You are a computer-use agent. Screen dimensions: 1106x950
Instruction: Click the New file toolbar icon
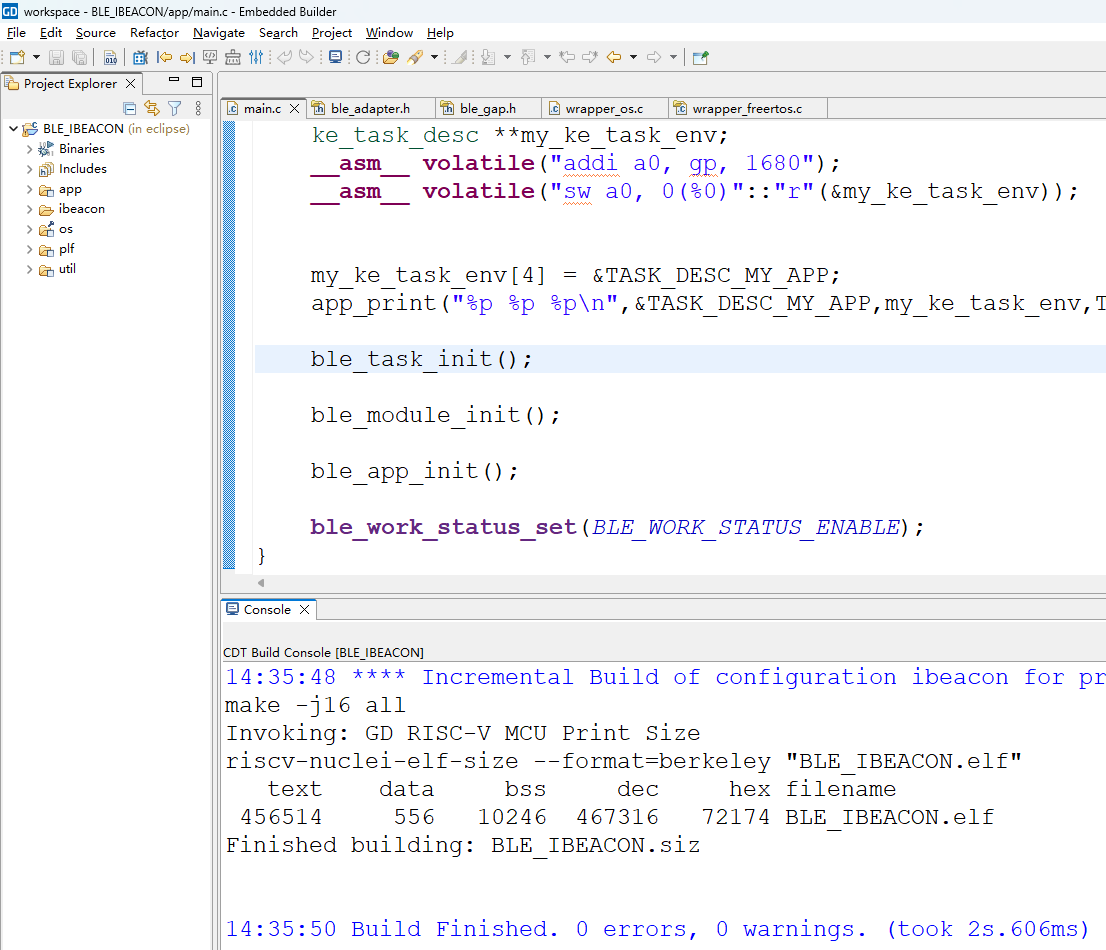point(17,57)
